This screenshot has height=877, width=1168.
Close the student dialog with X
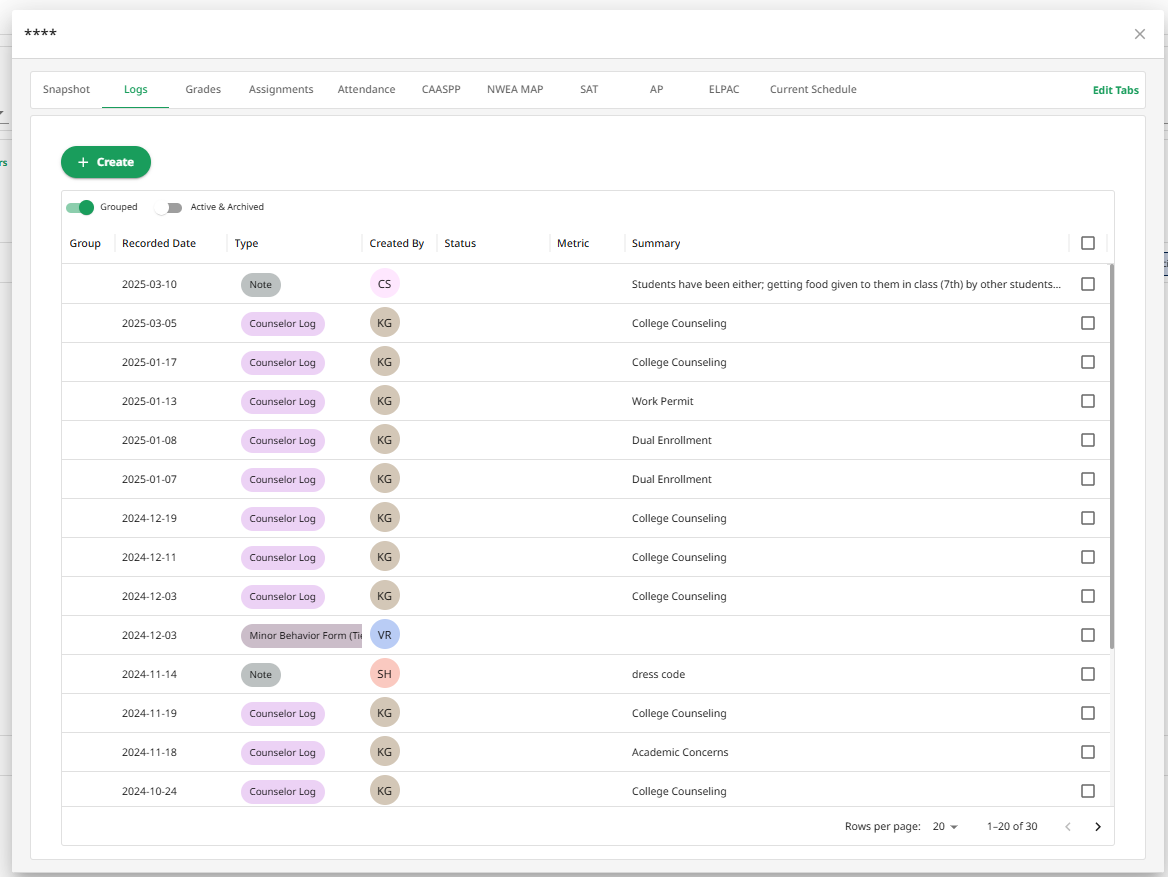[x=1139, y=34]
